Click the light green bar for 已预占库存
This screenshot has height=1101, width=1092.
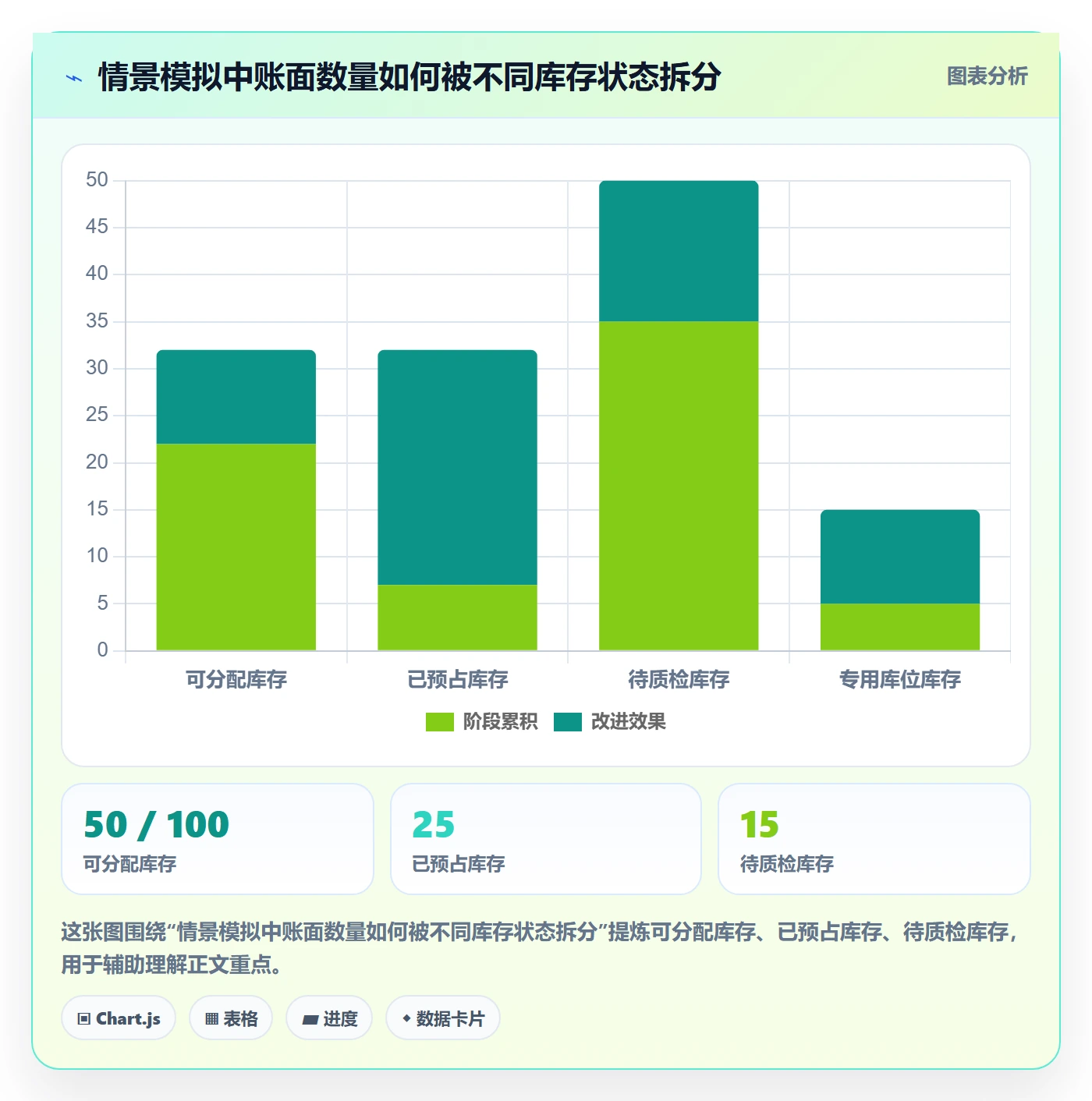pos(458,618)
